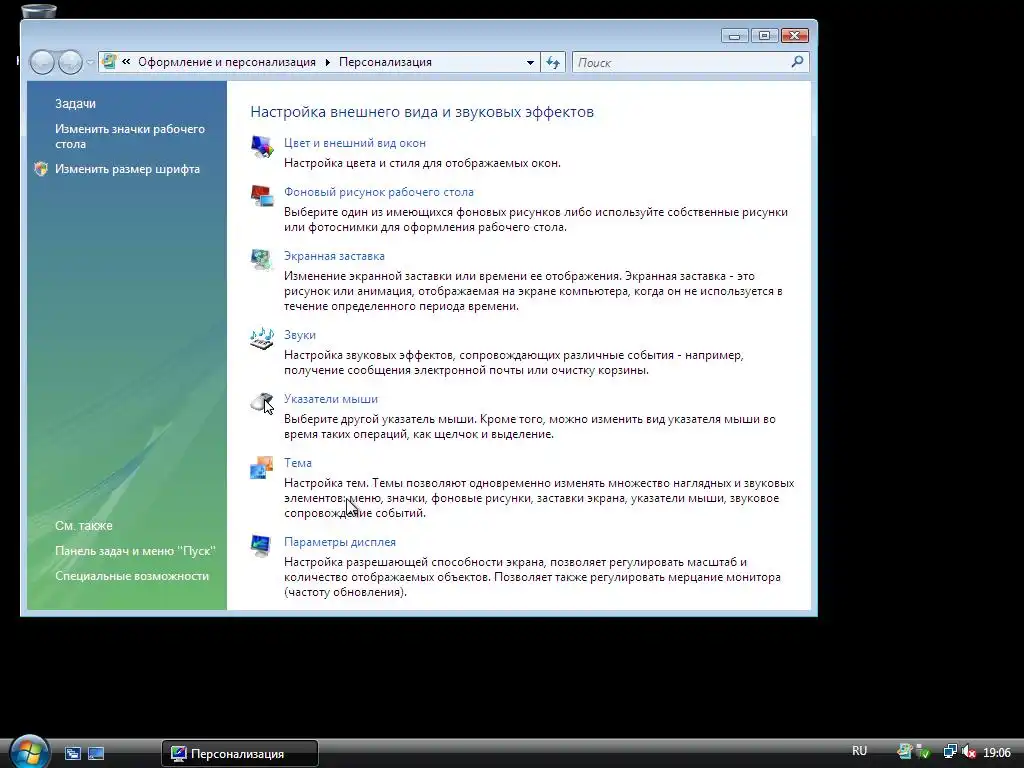Click the second system tray icon with a green check
1024x768 pixels.
tap(923, 752)
